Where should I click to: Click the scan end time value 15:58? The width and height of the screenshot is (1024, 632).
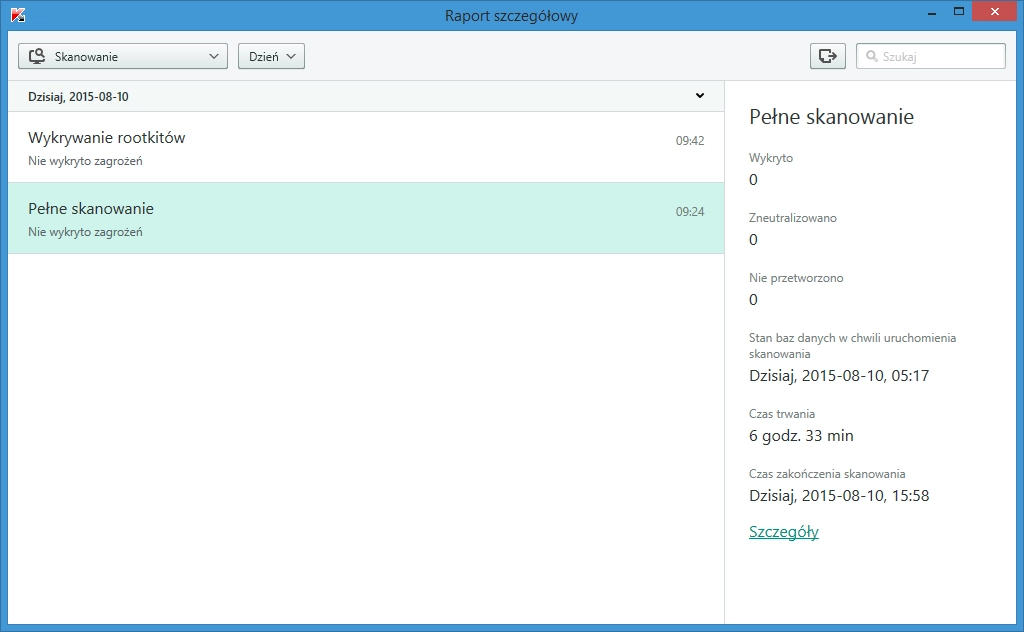click(x=839, y=496)
